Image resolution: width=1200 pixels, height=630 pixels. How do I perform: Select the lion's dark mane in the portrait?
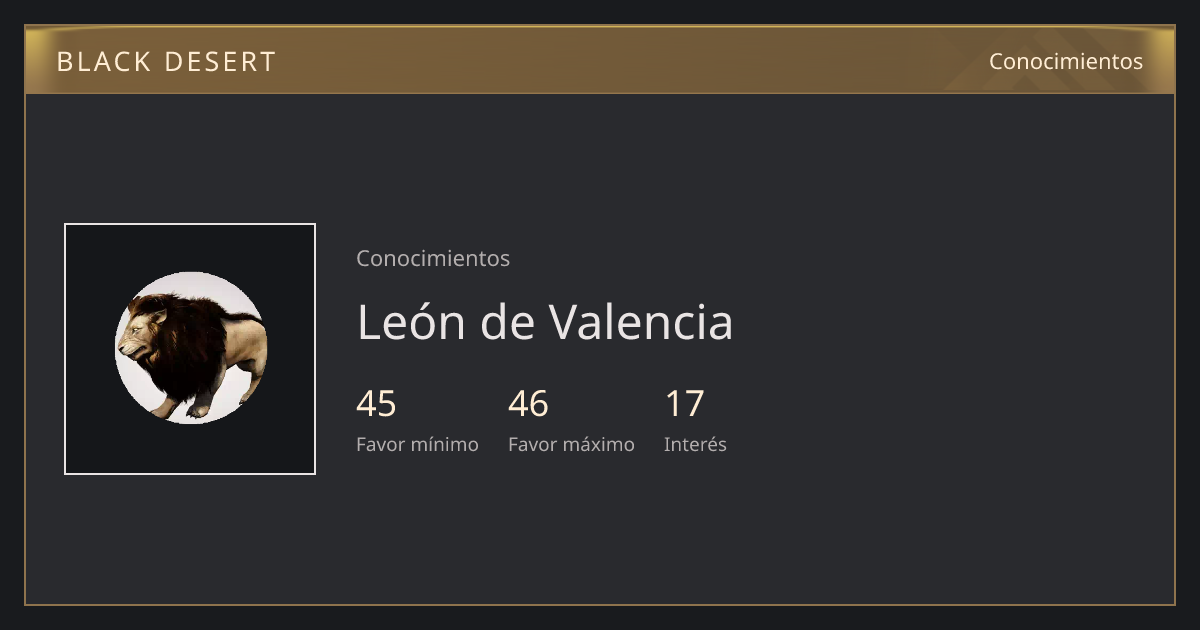coord(185,345)
